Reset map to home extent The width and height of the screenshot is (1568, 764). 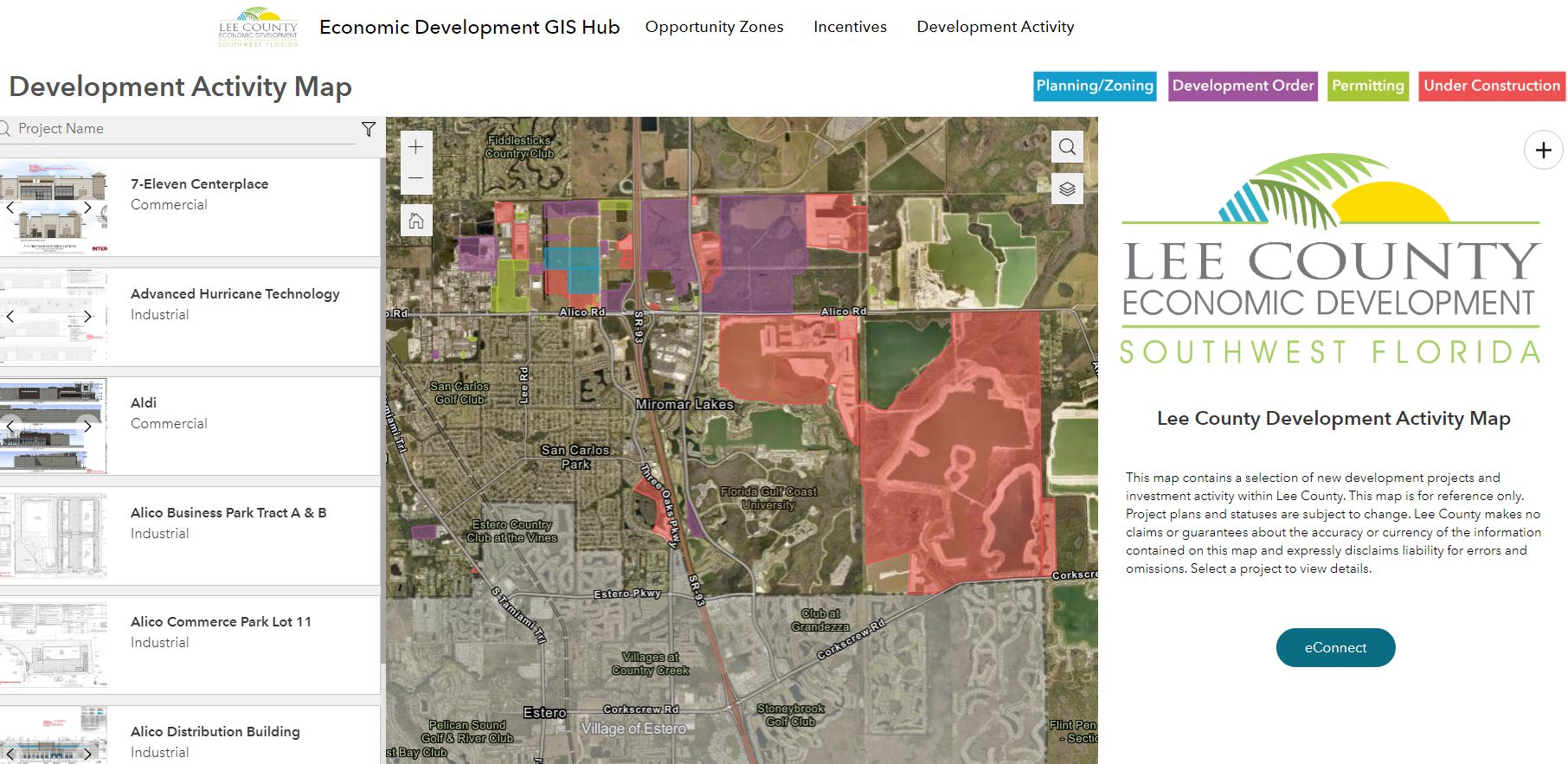pos(416,221)
